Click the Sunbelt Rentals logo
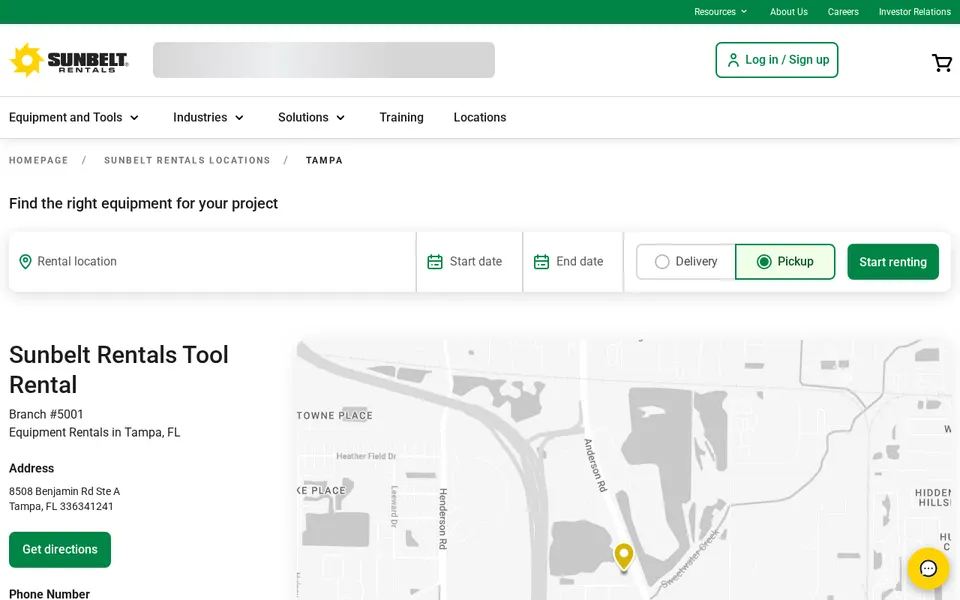The image size is (960, 600). pos(69,60)
